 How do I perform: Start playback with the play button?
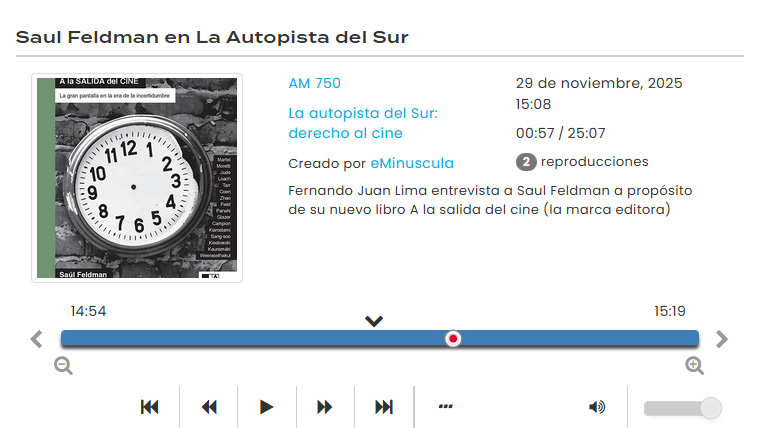(x=266, y=407)
